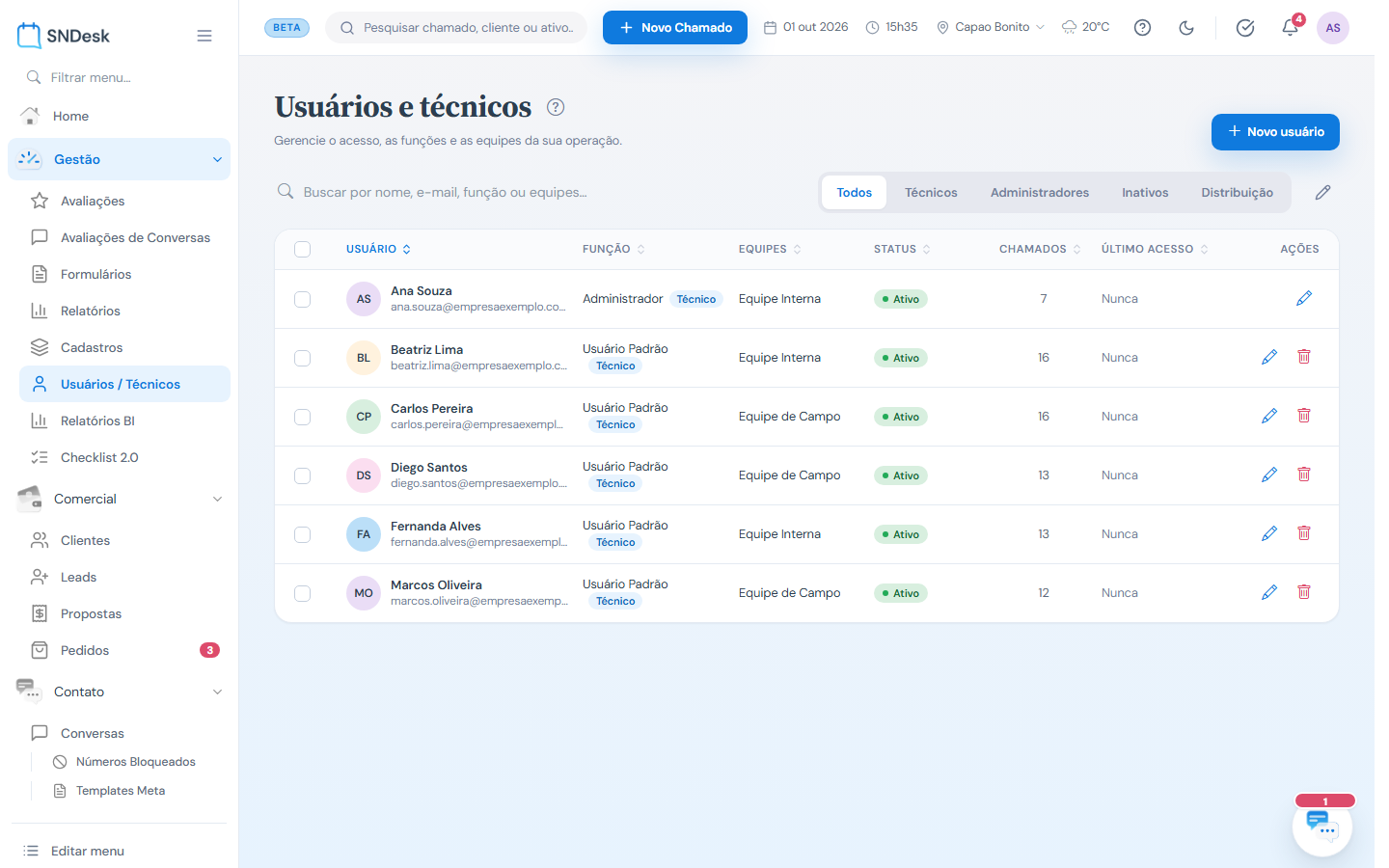Image resolution: width=1389 pixels, height=868 pixels.
Task: Open the floating chat widget
Action: (x=1322, y=827)
